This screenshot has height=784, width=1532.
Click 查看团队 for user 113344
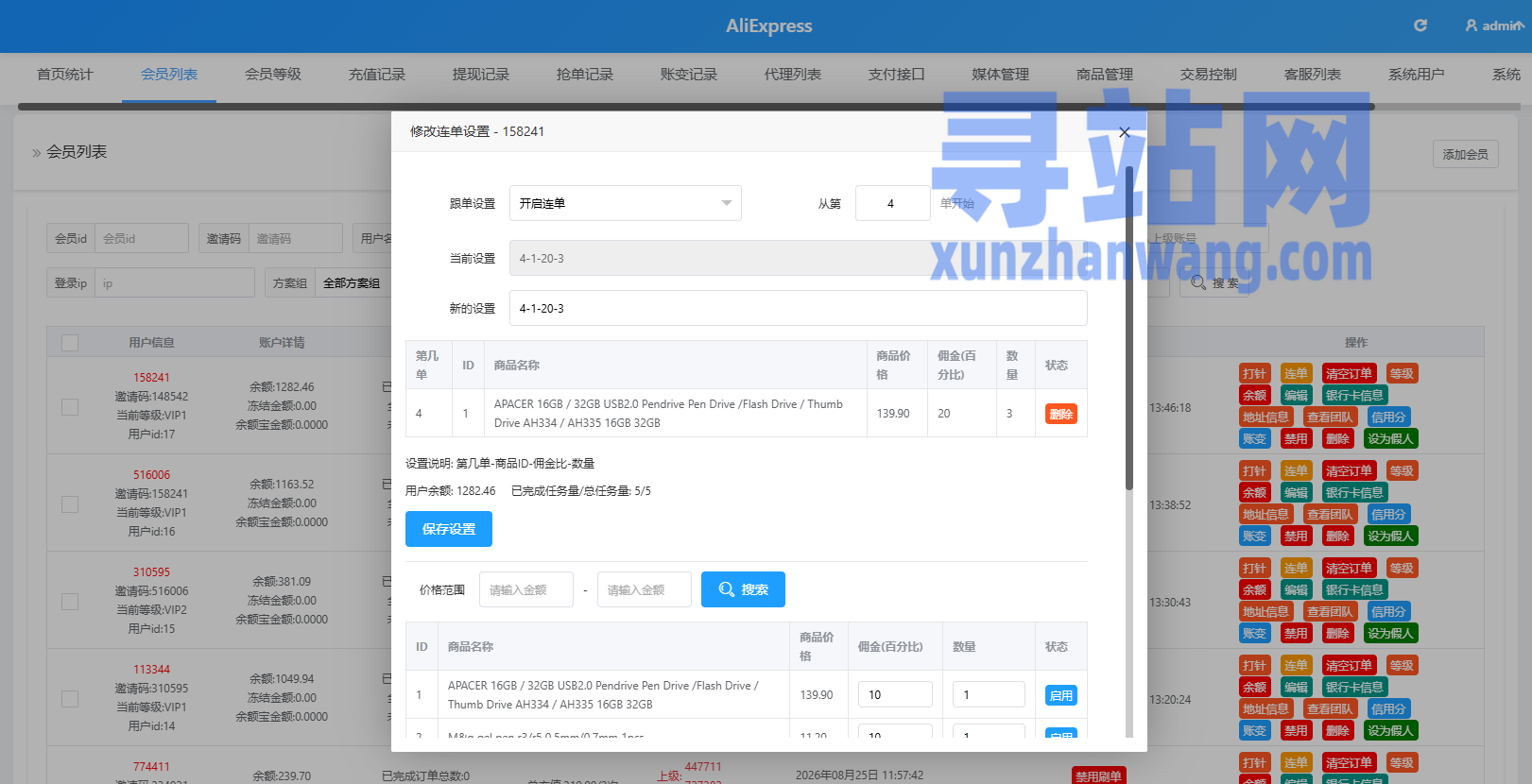pyautogui.click(x=1330, y=708)
